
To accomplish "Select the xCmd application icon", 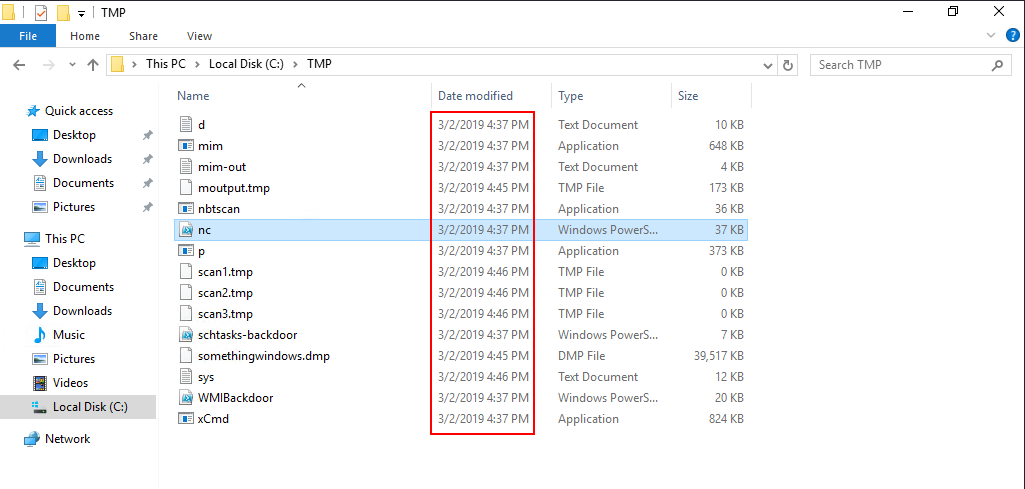I will [185, 419].
